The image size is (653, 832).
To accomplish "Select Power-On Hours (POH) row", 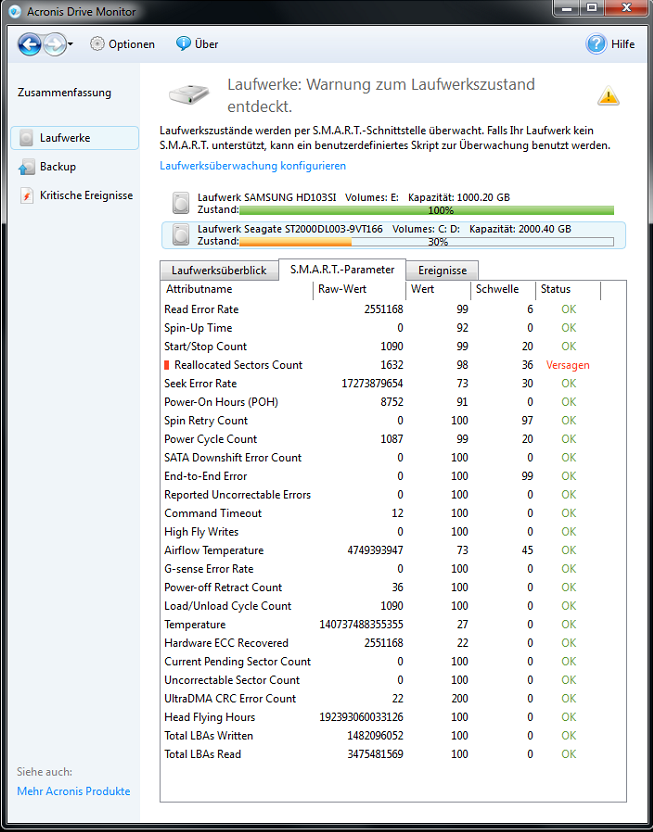I will (393, 402).
